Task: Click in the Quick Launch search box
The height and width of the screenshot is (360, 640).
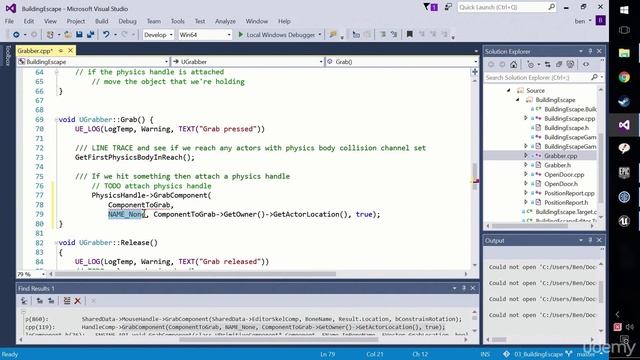Action: 507,7
